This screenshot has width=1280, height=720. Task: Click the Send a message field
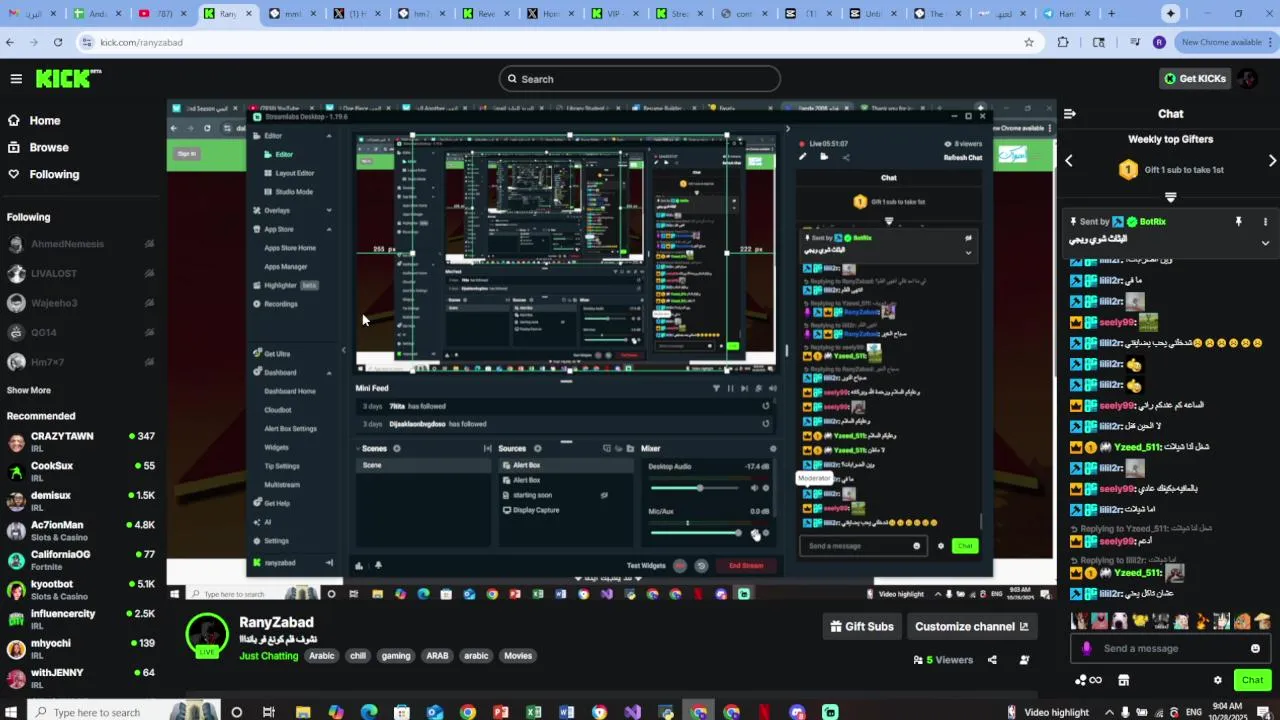pos(1170,648)
